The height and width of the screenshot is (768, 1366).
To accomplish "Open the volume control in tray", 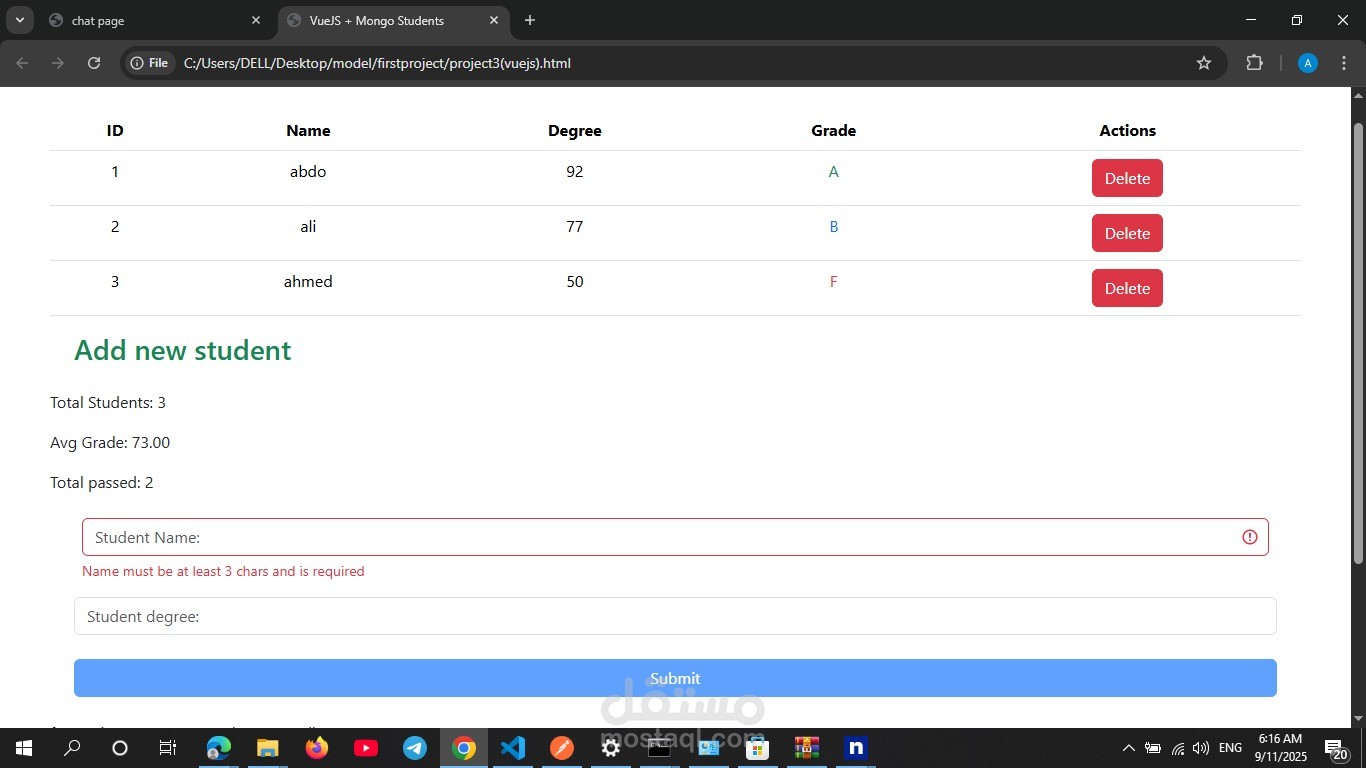I will [x=1201, y=748].
